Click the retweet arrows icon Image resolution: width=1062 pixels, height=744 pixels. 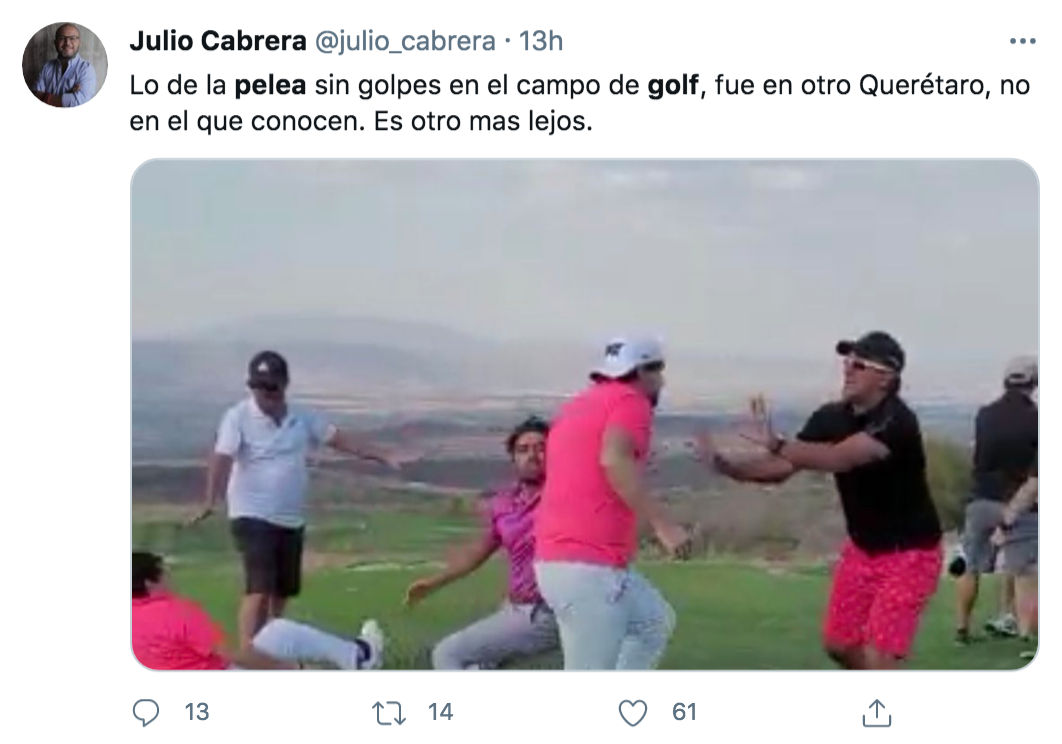point(389,713)
